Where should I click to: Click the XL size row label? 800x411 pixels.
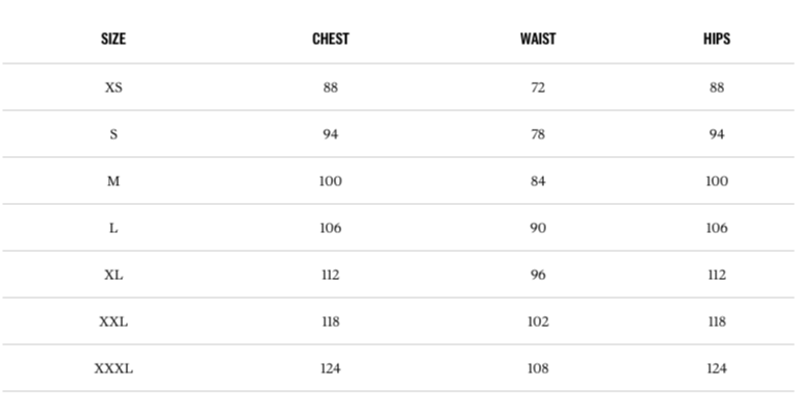pyautogui.click(x=113, y=275)
